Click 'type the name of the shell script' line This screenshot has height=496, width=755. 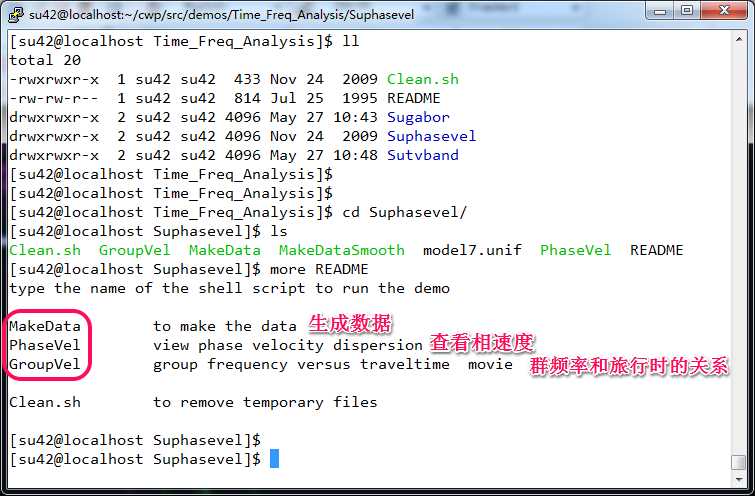(x=229, y=288)
